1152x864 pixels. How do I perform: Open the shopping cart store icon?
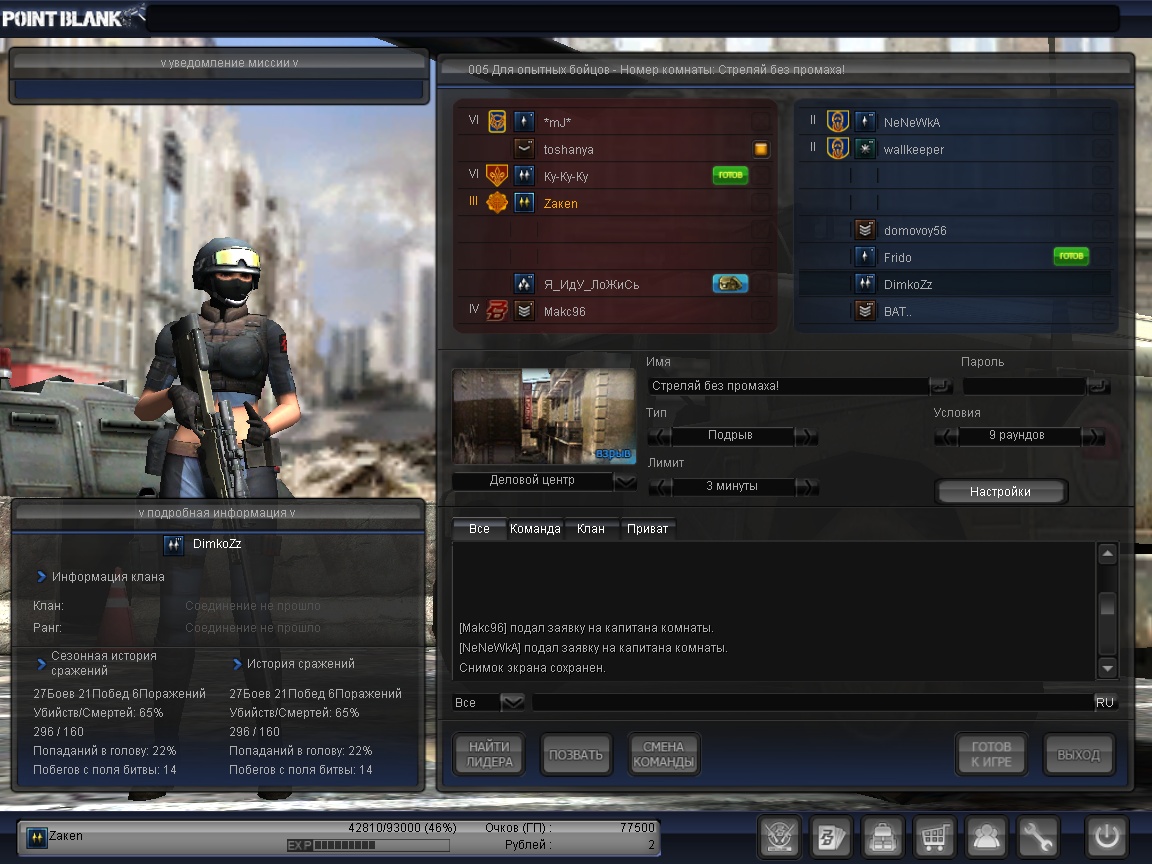pyautogui.click(x=934, y=837)
